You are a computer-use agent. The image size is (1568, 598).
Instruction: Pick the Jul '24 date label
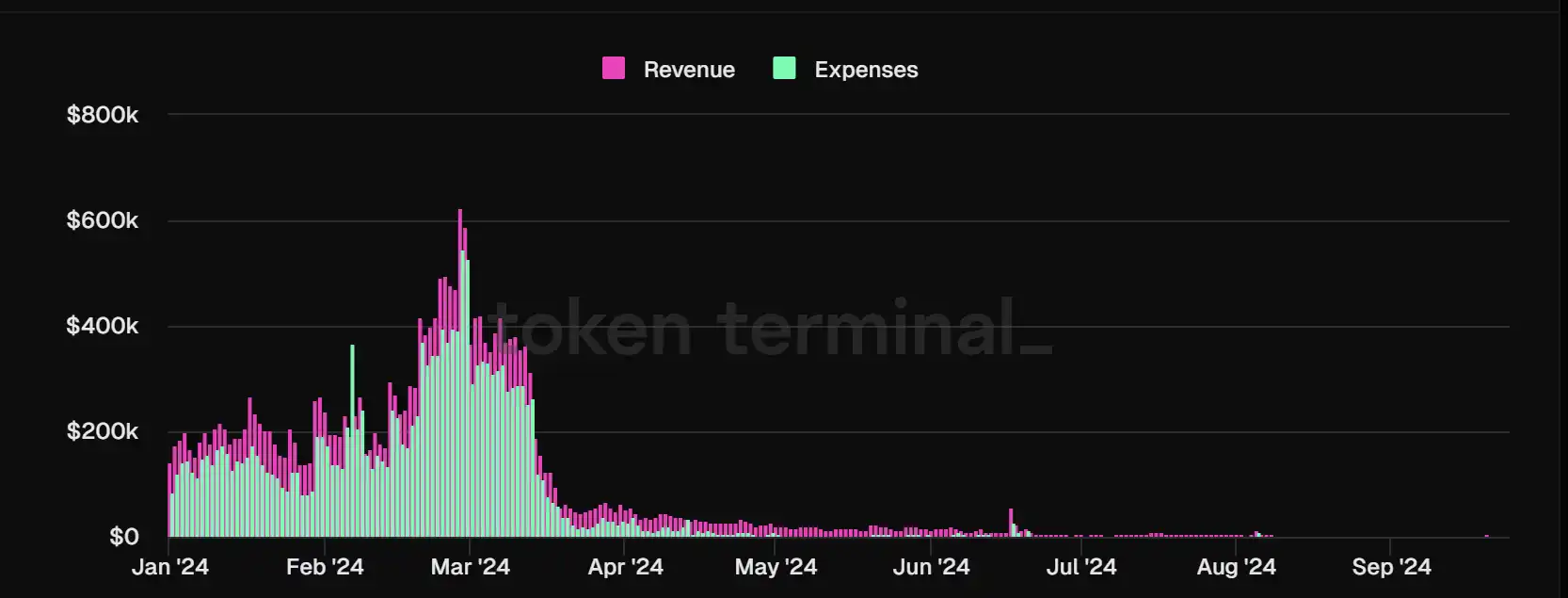point(1081,567)
